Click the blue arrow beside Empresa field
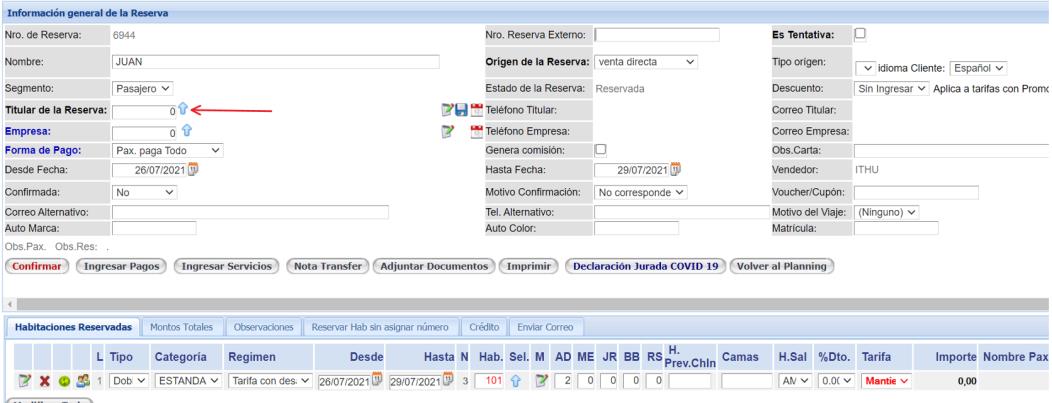 pyautogui.click(x=187, y=131)
